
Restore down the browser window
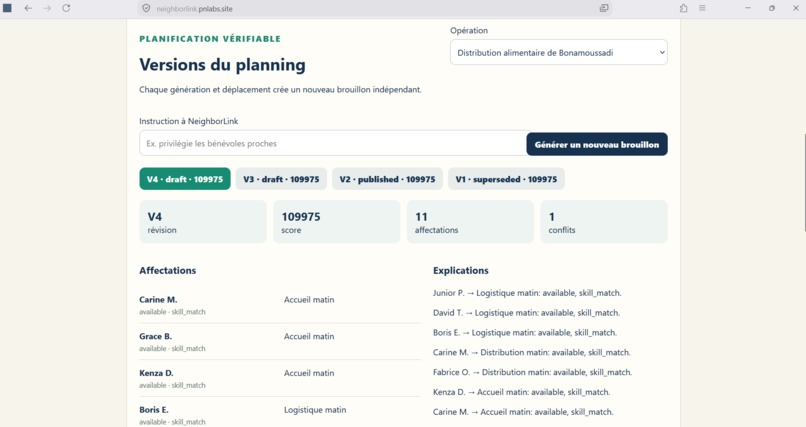coord(772,8)
